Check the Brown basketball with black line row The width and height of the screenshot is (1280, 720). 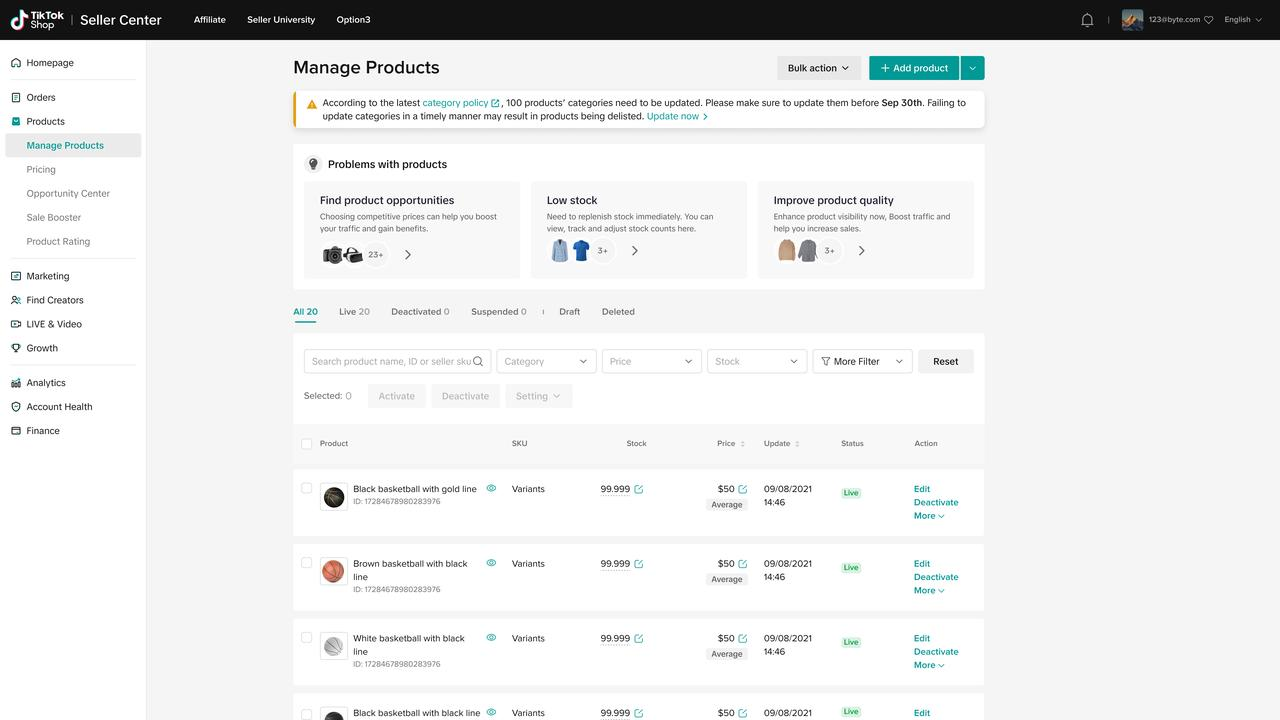click(306, 562)
